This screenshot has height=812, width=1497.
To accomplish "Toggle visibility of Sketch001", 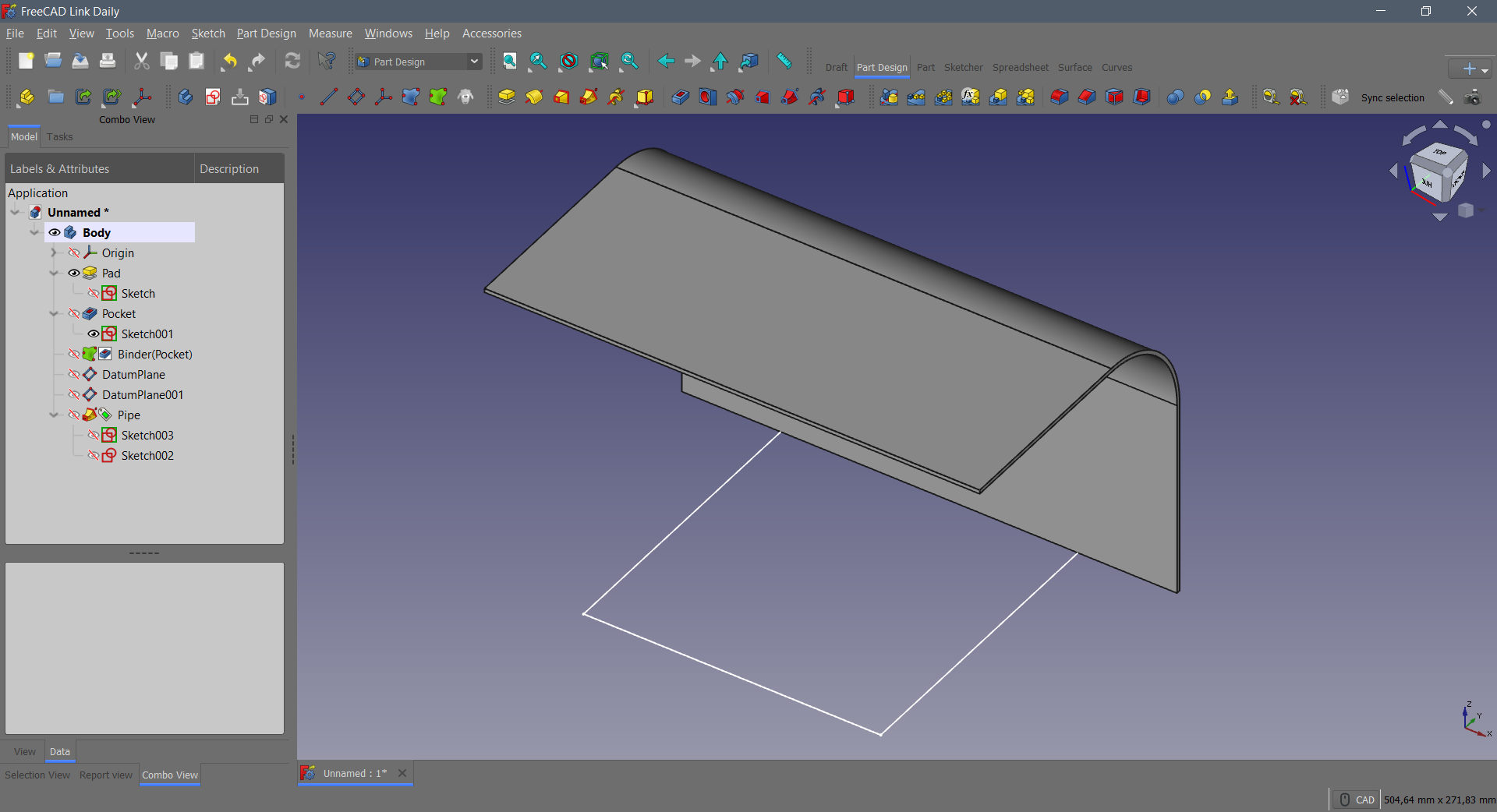I will (94, 334).
